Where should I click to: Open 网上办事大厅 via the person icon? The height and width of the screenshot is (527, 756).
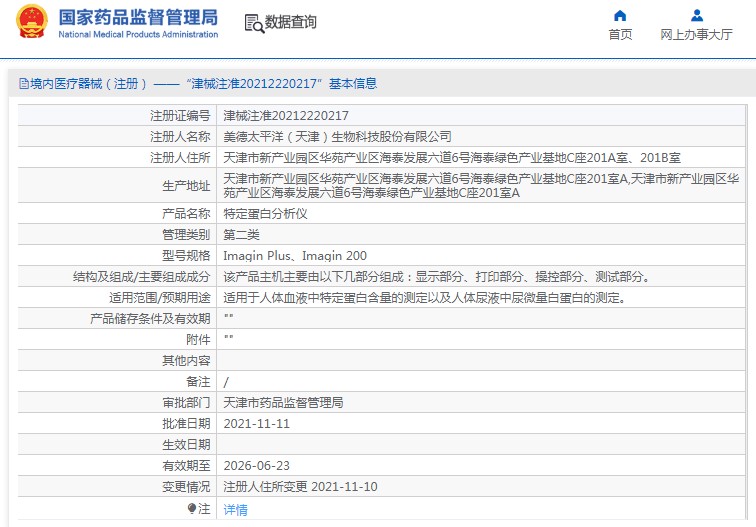(x=697, y=16)
